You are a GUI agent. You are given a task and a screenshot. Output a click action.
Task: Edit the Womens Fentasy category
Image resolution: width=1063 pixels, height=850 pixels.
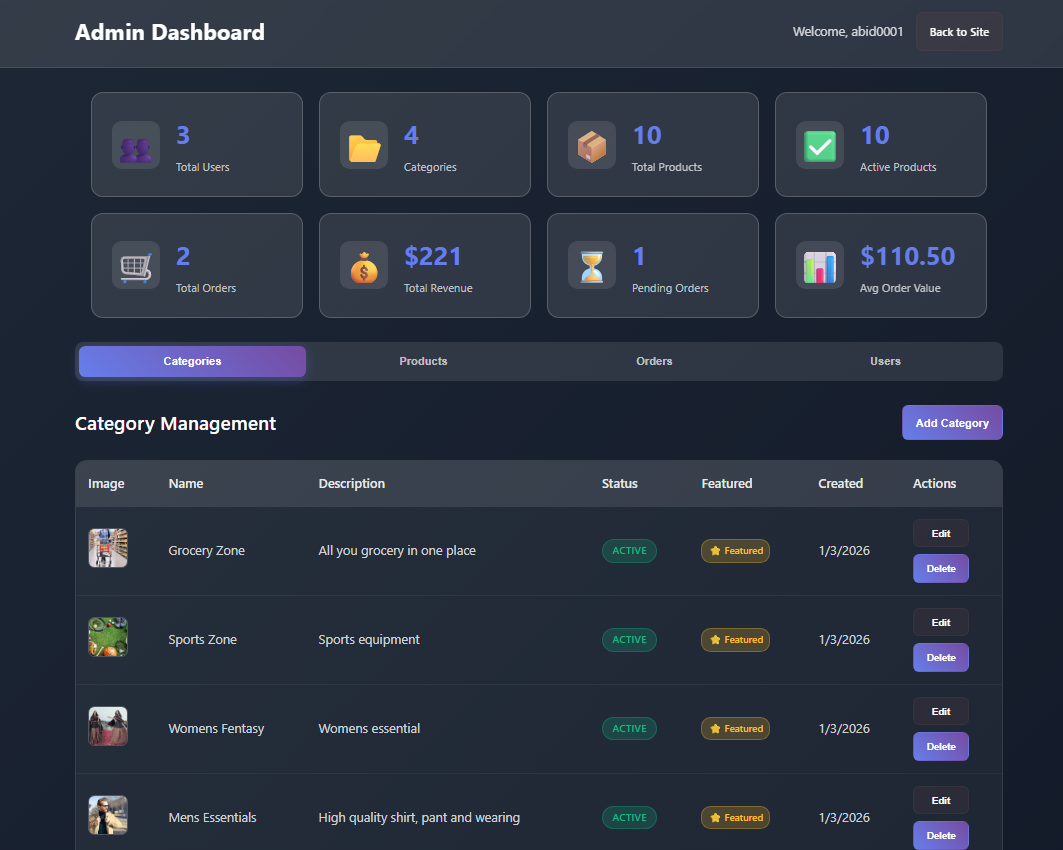pos(940,711)
